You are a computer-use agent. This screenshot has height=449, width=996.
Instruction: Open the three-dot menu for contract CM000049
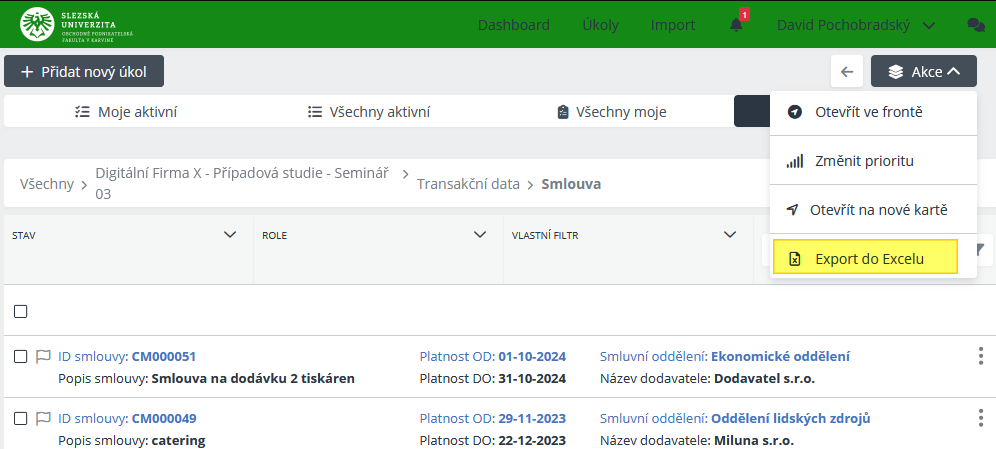[x=980, y=418]
